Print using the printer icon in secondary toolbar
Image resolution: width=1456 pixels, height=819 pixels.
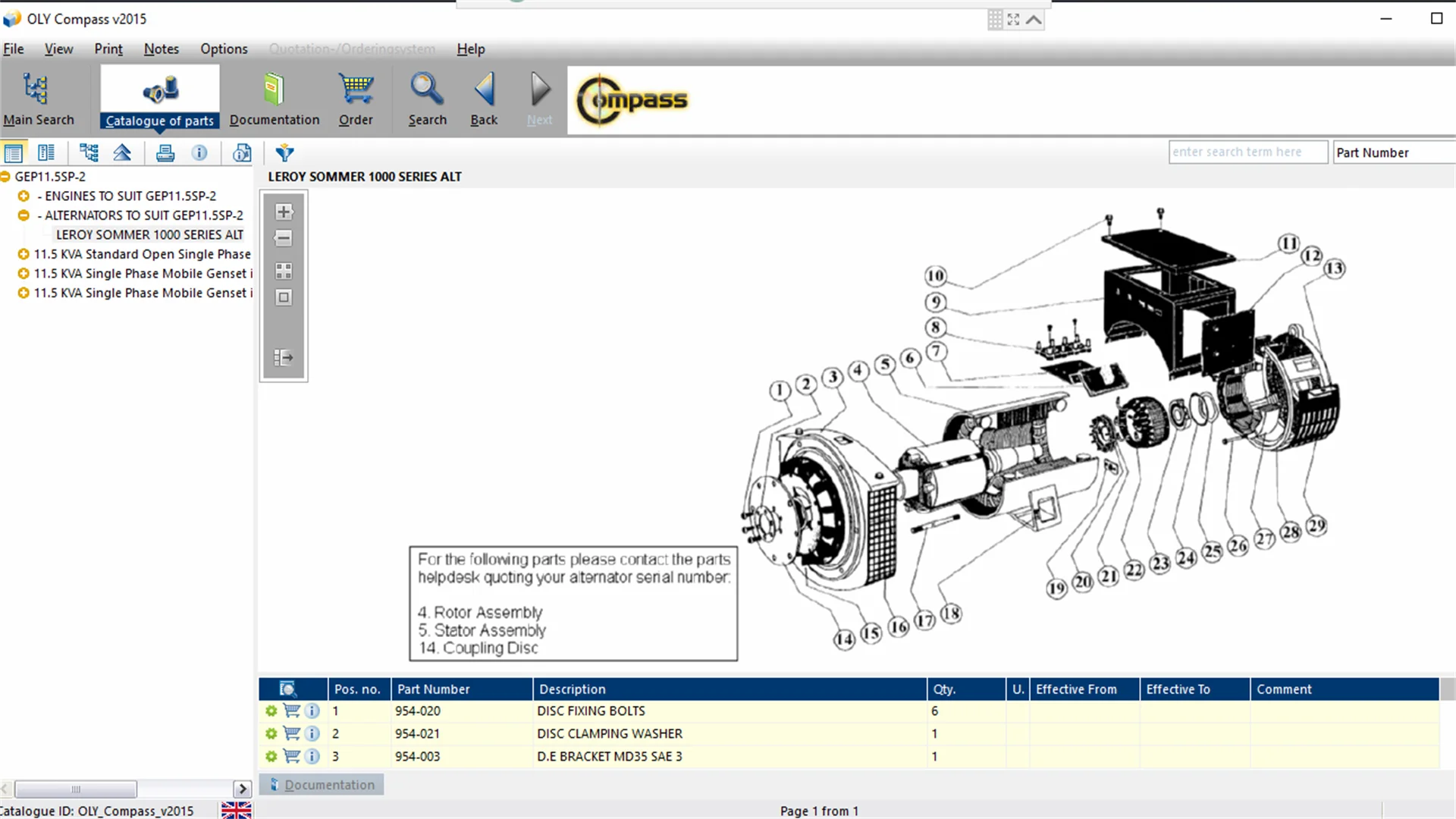click(165, 153)
